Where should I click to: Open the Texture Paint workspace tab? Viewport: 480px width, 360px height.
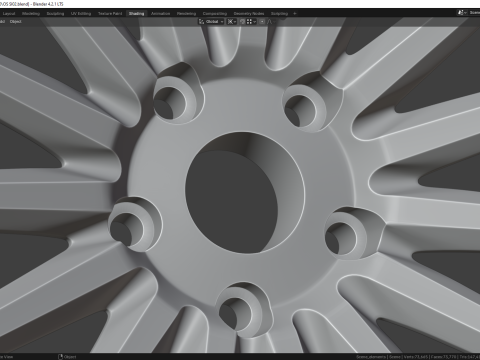[x=110, y=14]
